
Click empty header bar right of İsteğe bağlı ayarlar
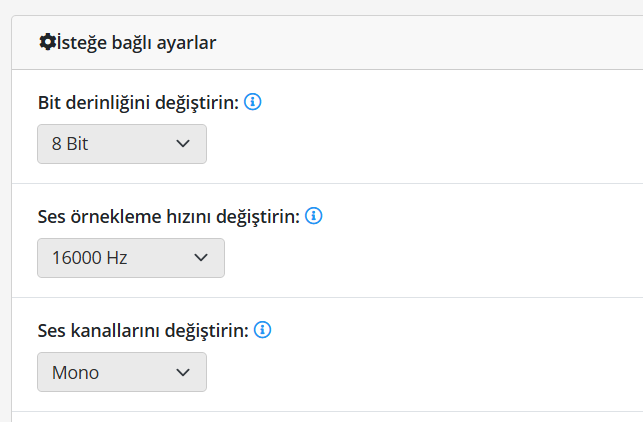tap(430, 42)
